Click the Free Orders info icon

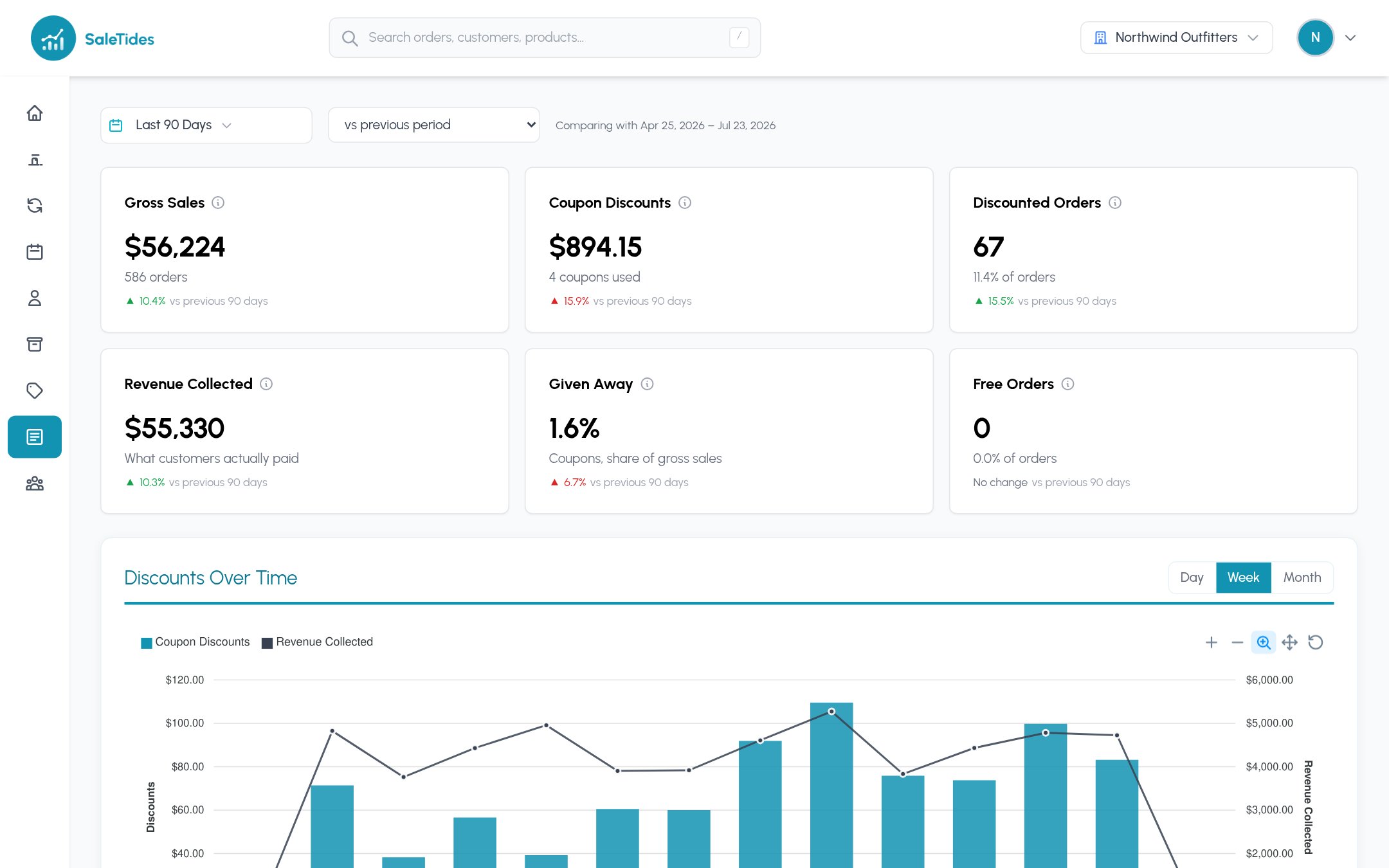click(x=1067, y=384)
